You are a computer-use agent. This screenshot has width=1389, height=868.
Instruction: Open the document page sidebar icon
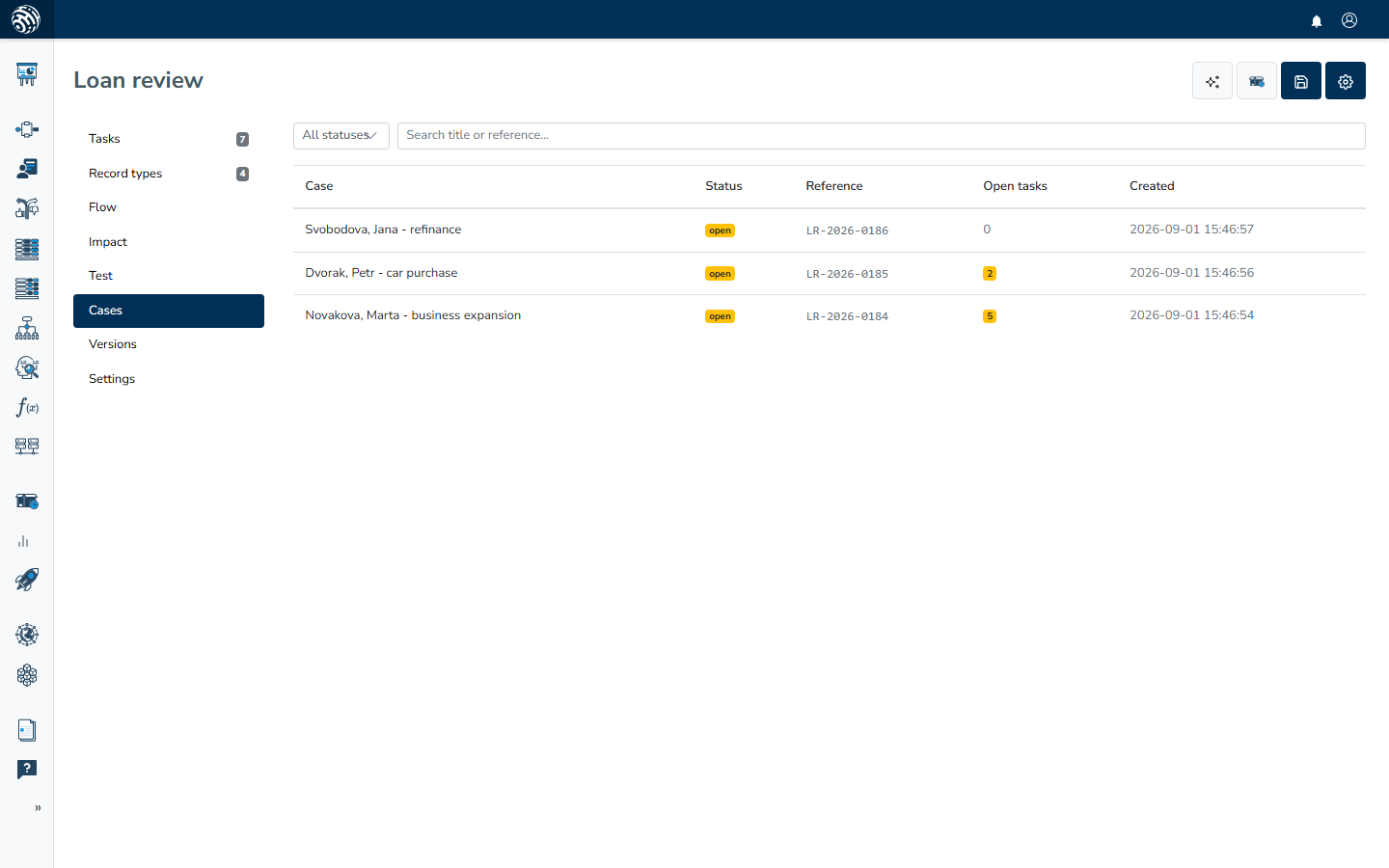click(x=27, y=730)
